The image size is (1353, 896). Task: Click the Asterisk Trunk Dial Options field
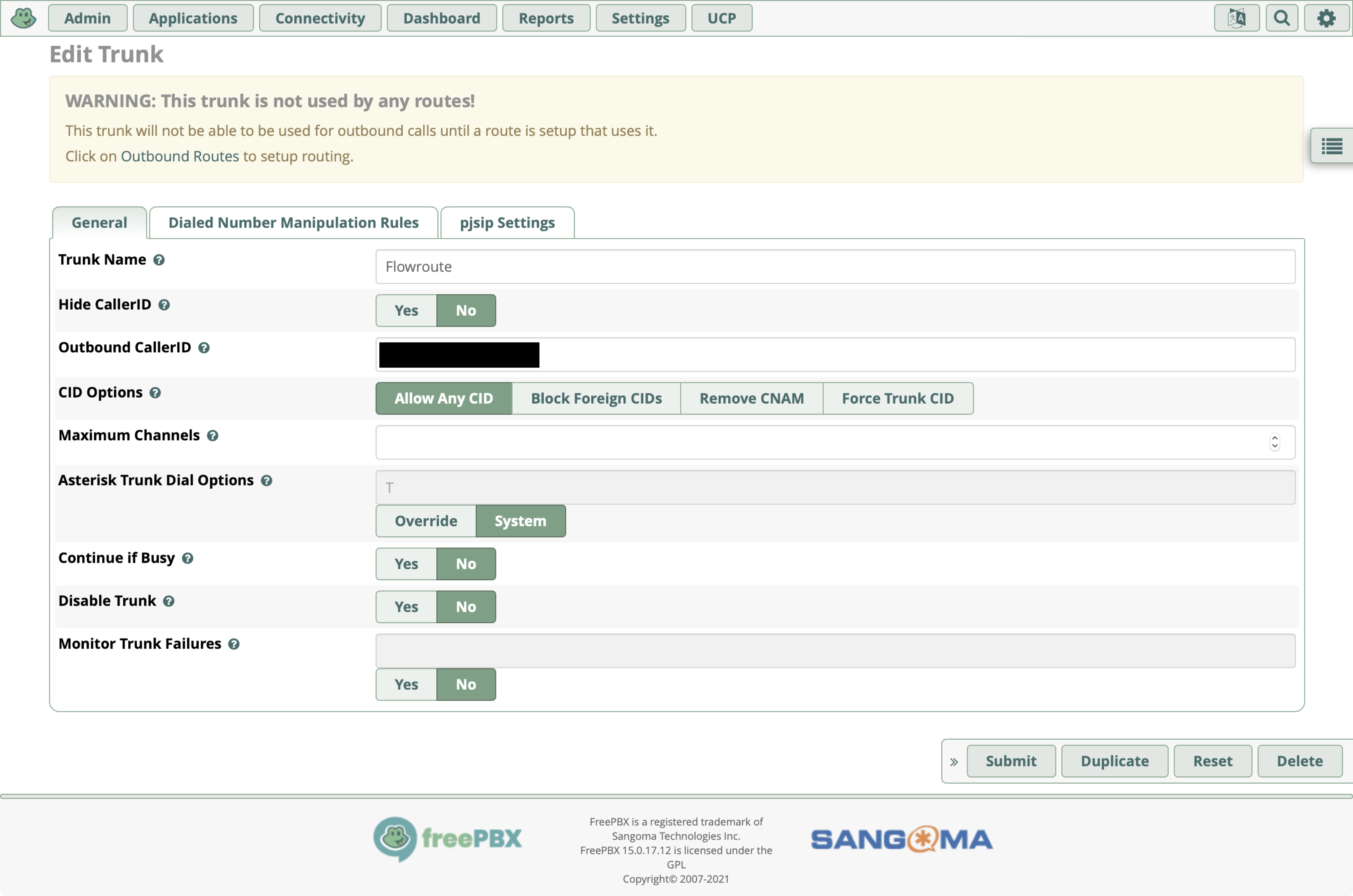click(835, 487)
